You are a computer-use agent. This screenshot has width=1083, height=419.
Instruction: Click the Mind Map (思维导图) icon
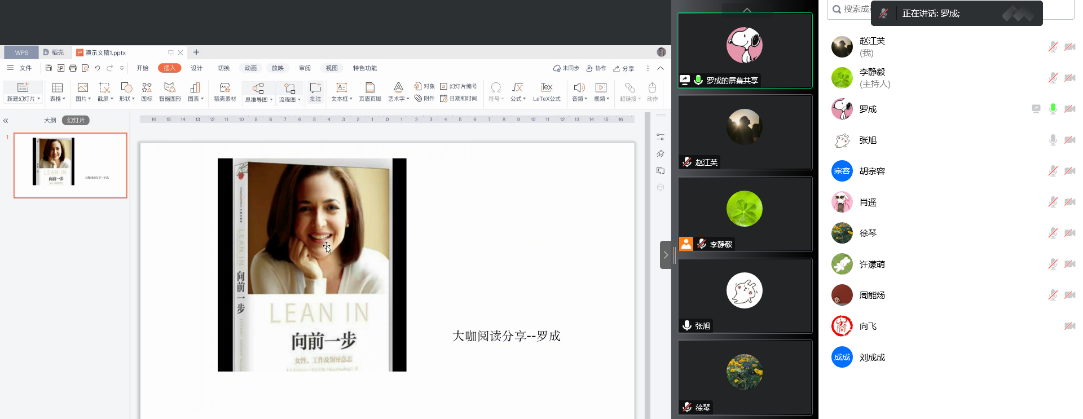coord(258,88)
